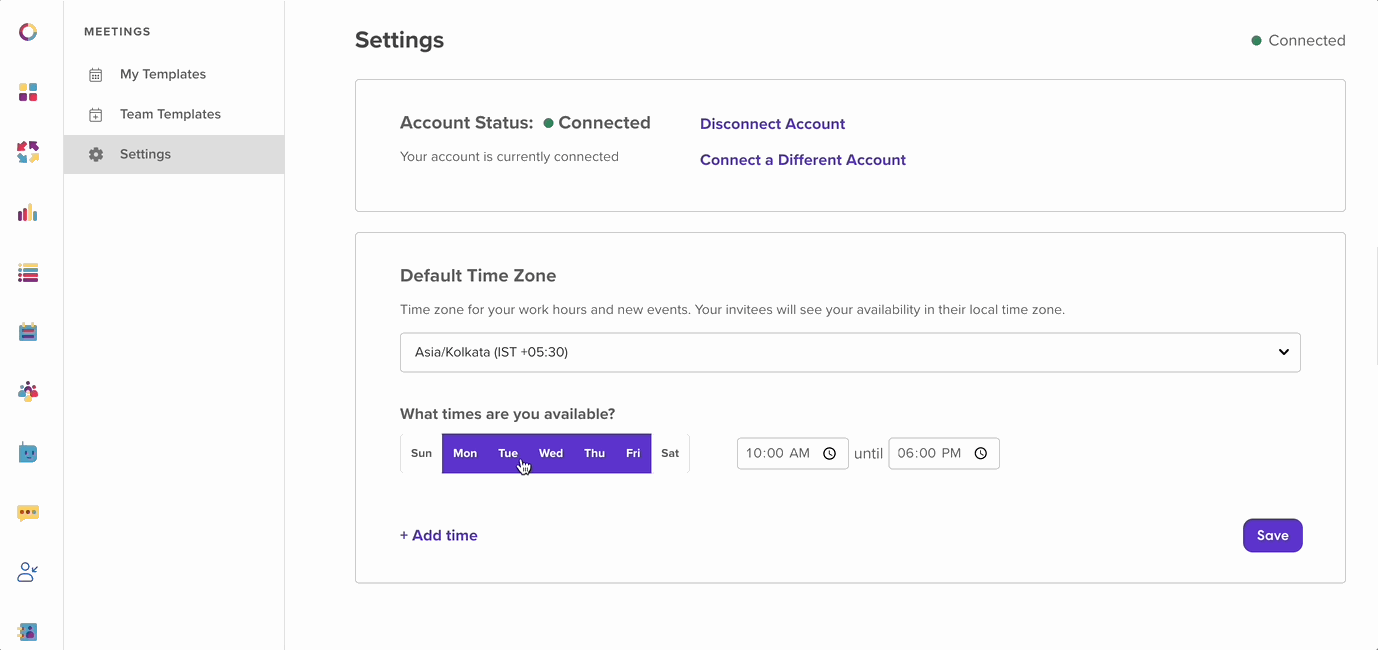Select Settings in Meetings menu
Screen dimensions: 1378x650
pyautogui.click(x=174, y=154)
